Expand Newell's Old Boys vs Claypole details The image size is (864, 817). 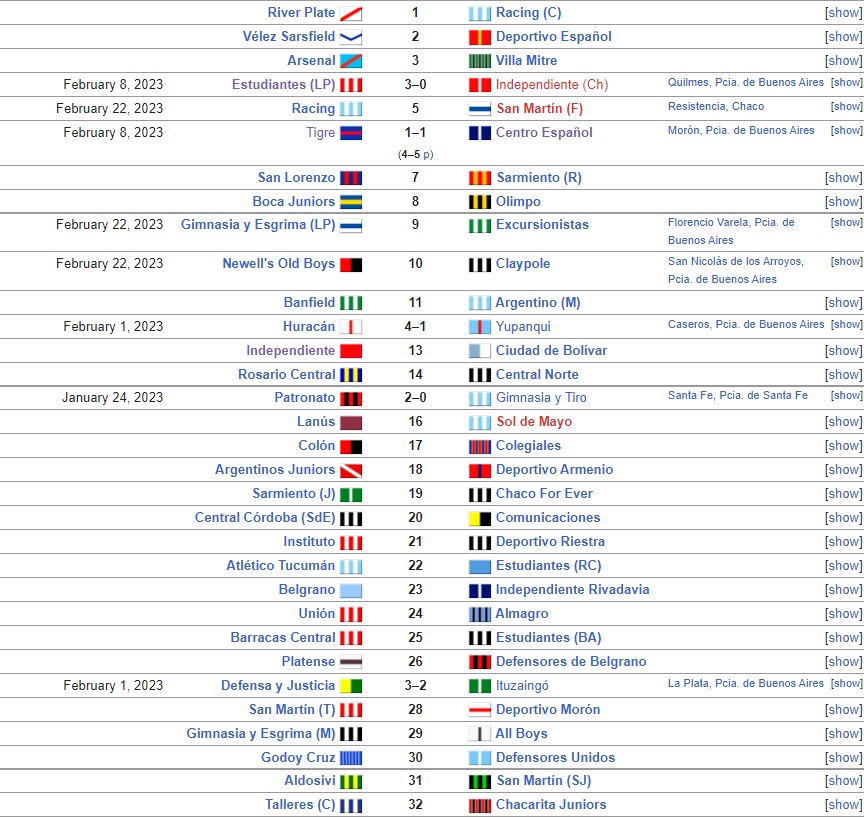847,262
